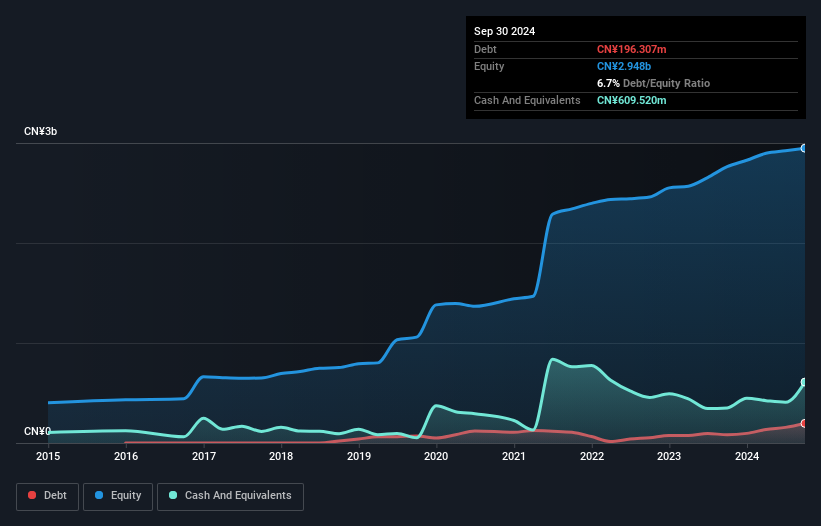821x526 pixels.
Task: Click the 2021 x-axis label
Action: tap(514, 456)
